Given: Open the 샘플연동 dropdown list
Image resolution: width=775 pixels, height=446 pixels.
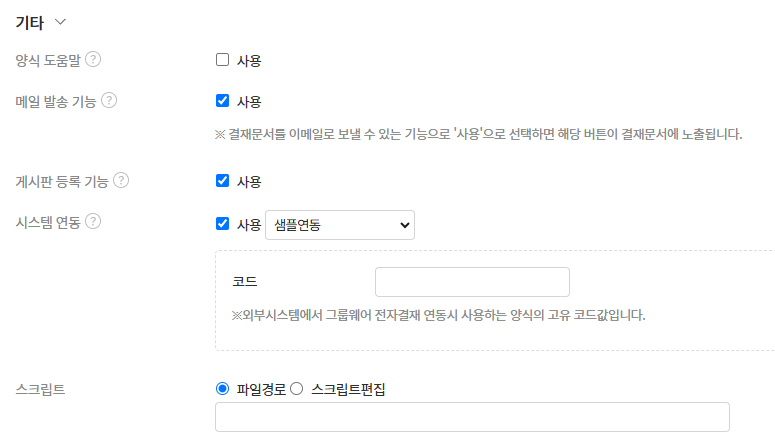Looking at the screenshot, I should [339, 225].
